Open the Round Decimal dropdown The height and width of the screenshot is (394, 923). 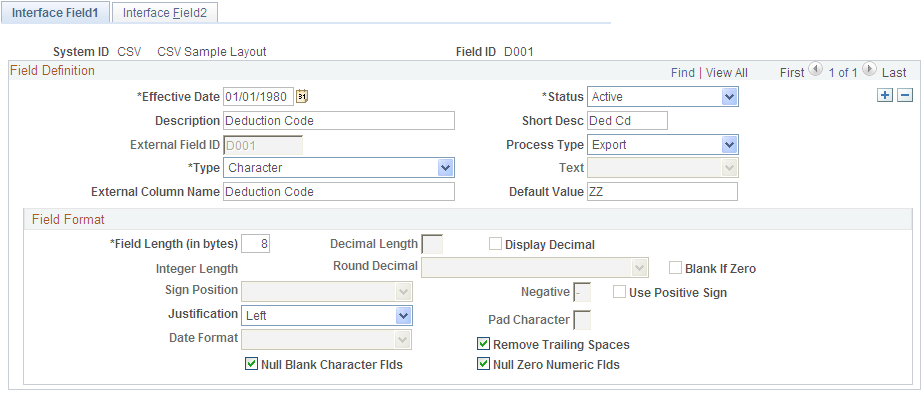pyautogui.click(x=534, y=268)
